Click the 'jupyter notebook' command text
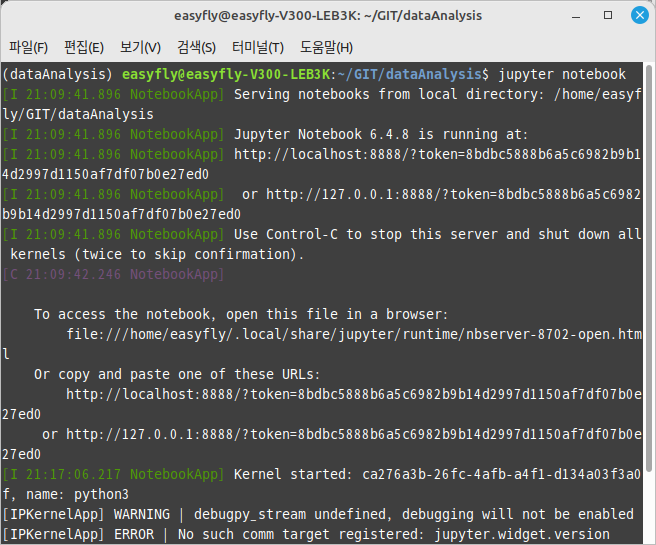Screen dimensions: 656x545 [562, 74]
